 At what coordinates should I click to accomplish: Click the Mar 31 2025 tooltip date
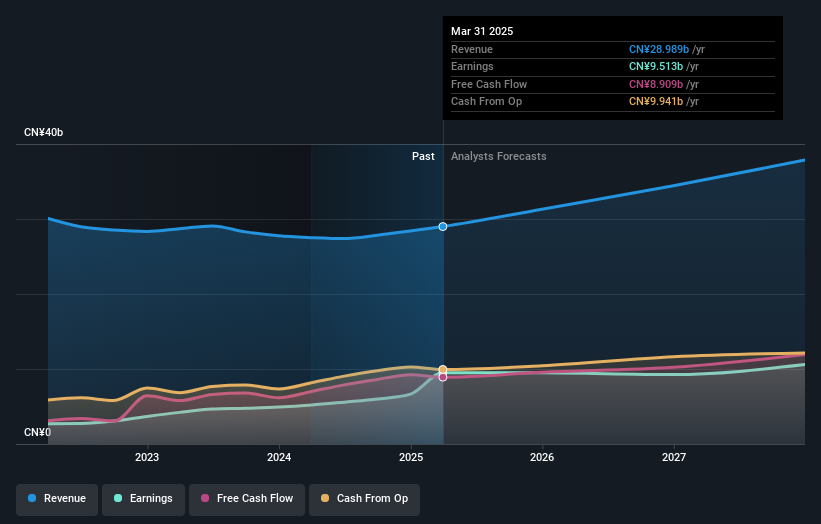click(482, 31)
